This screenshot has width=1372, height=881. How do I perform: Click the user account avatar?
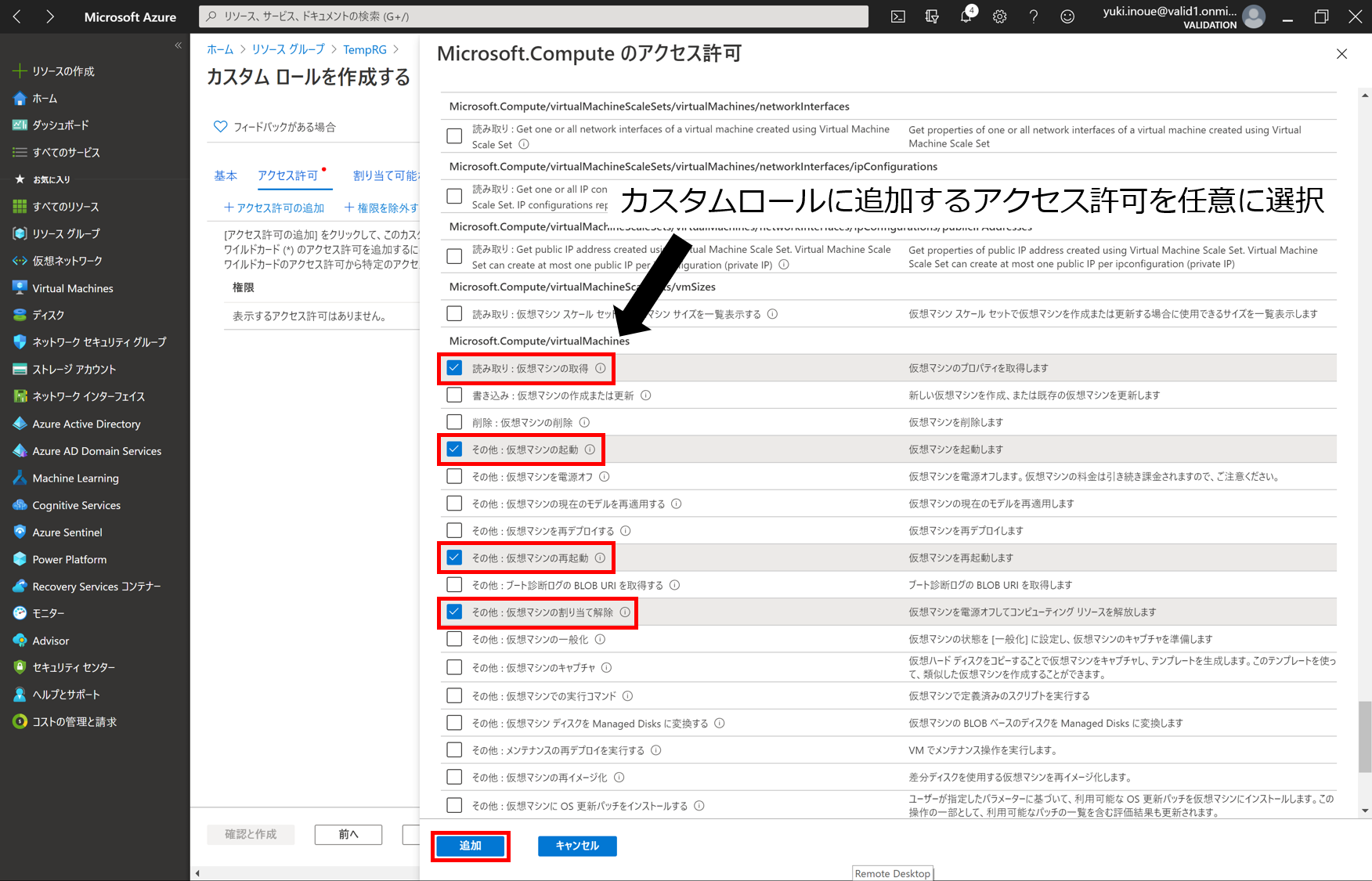[1254, 16]
